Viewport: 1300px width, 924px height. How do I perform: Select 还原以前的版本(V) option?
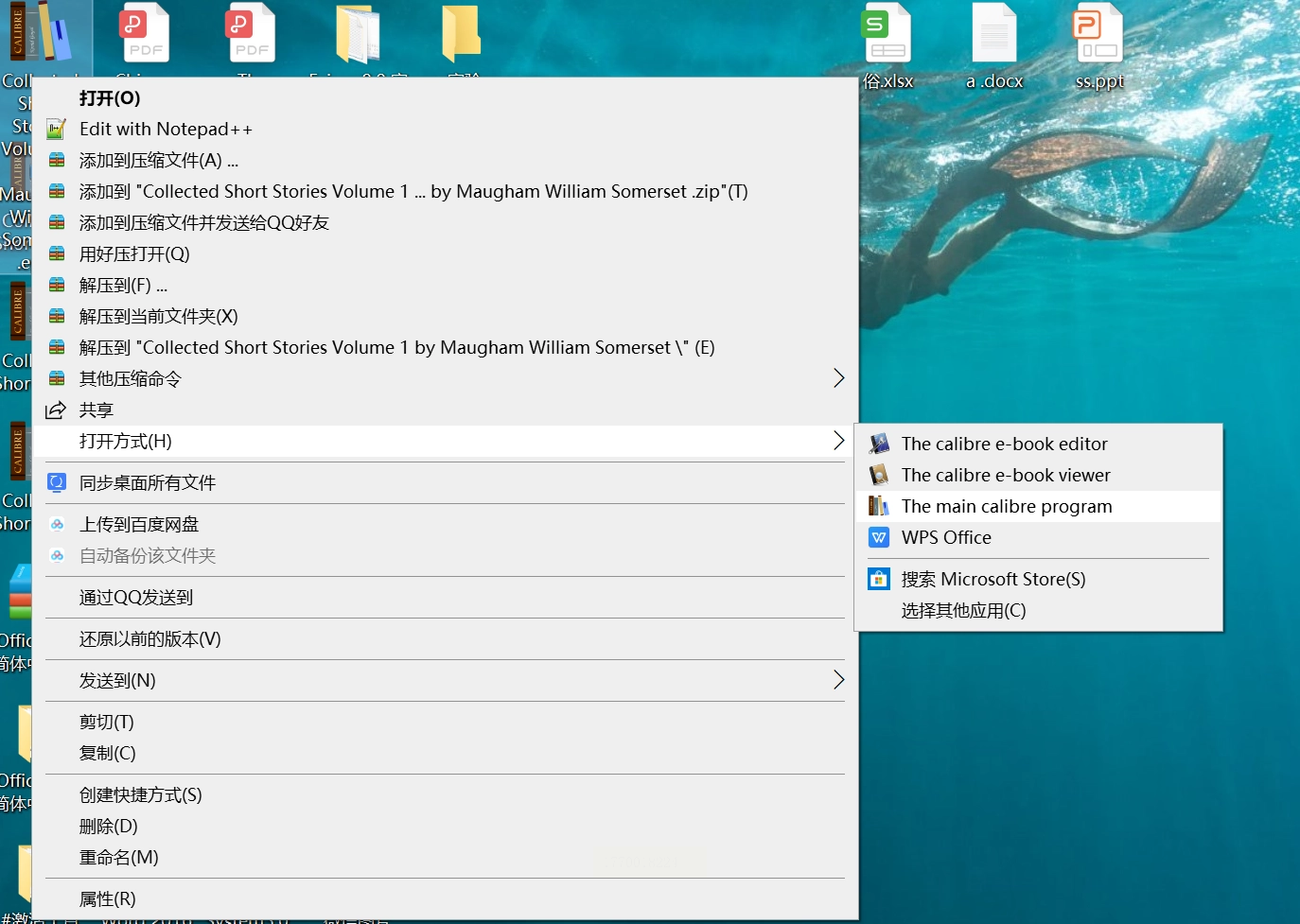pos(150,638)
